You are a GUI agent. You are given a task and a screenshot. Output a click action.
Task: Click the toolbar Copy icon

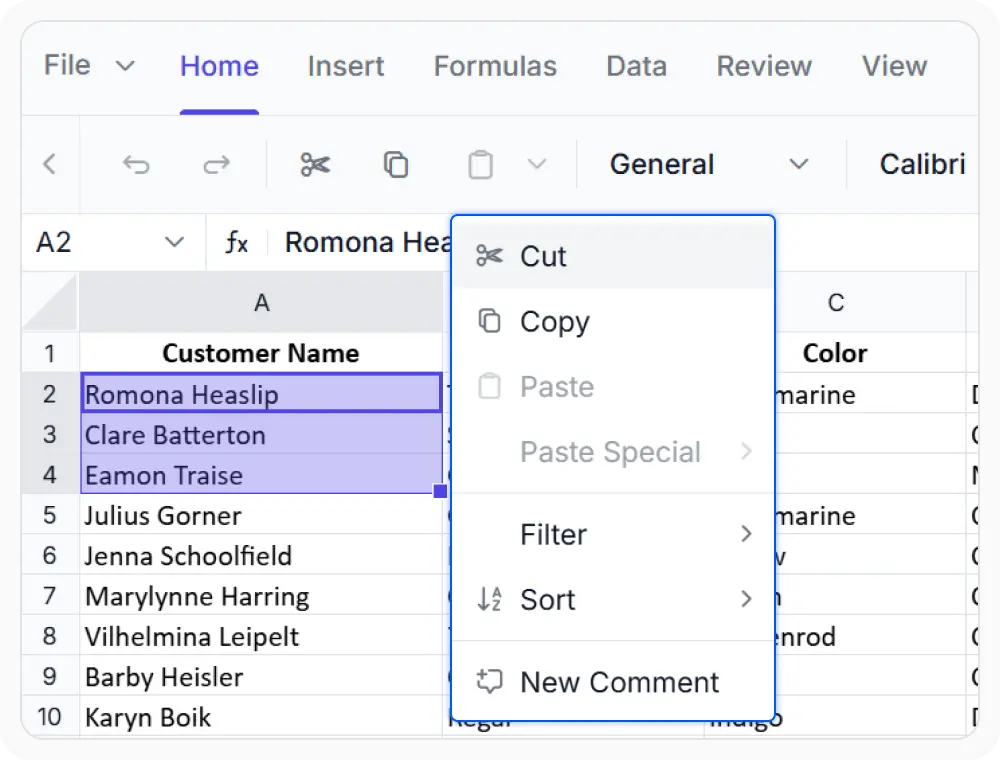[x=396, y=164]
